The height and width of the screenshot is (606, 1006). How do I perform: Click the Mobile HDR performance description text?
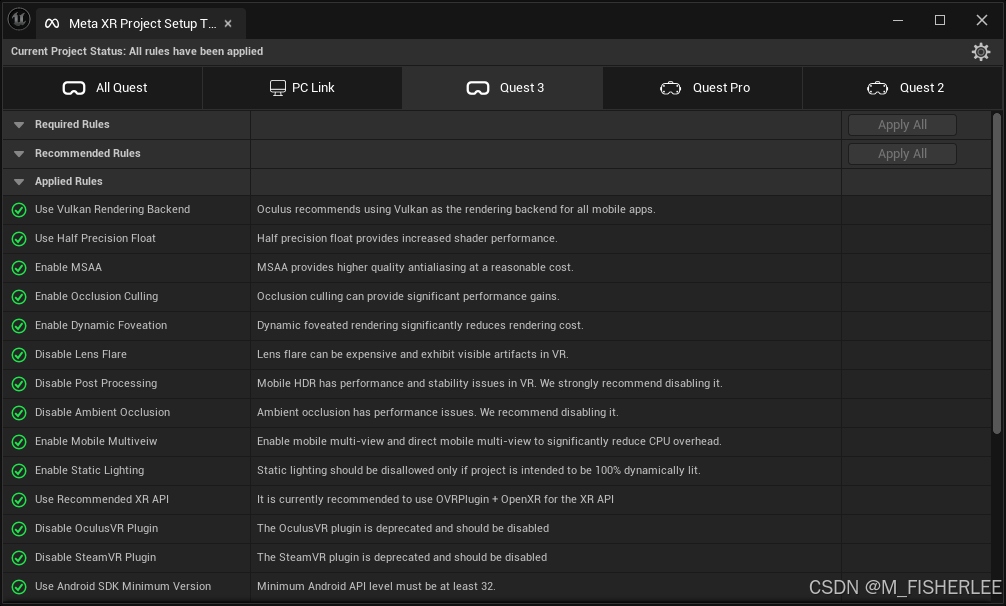point(490,383)
